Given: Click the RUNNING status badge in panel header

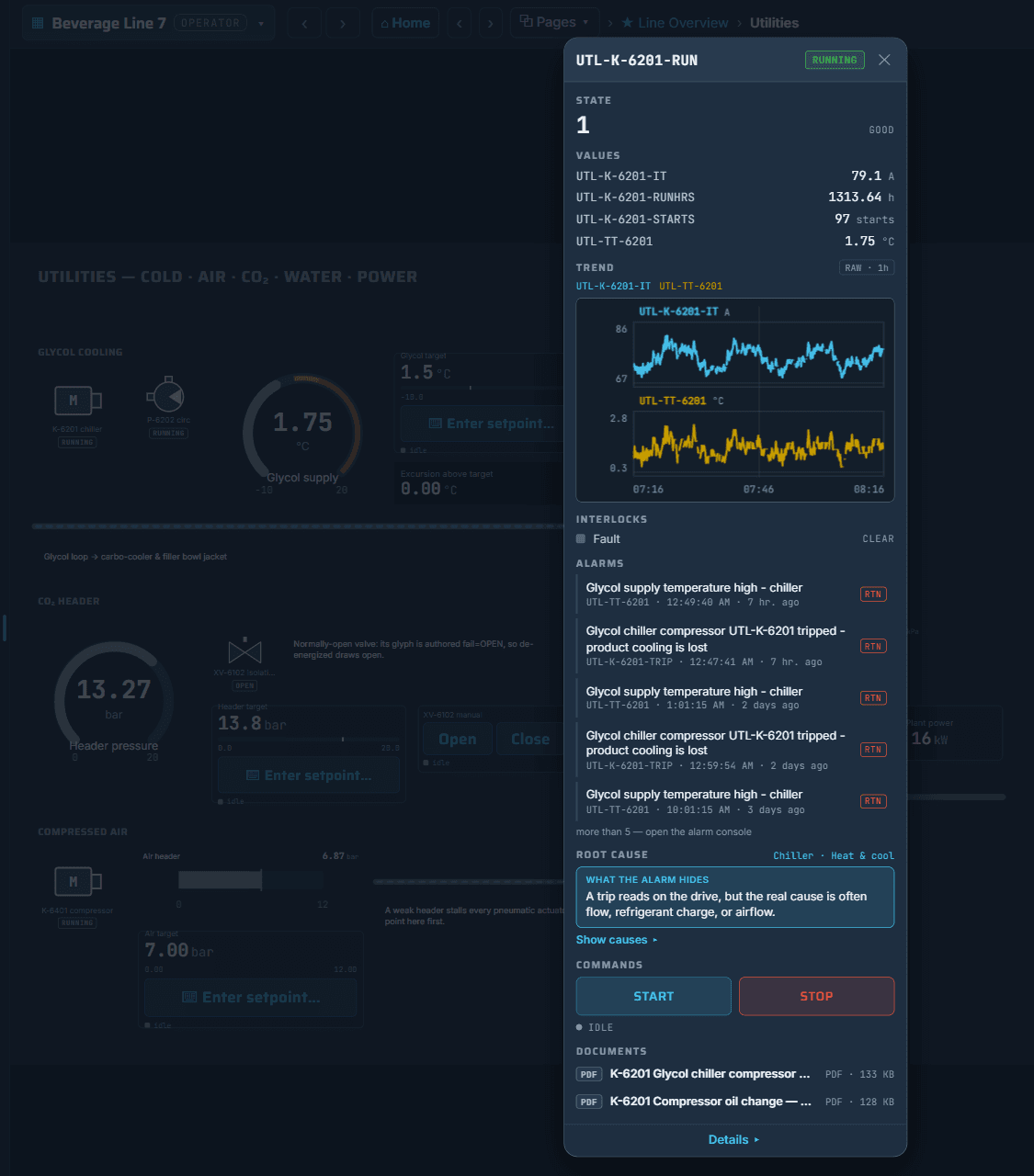Looking at the screenshot, I should [x=835, y=61].
